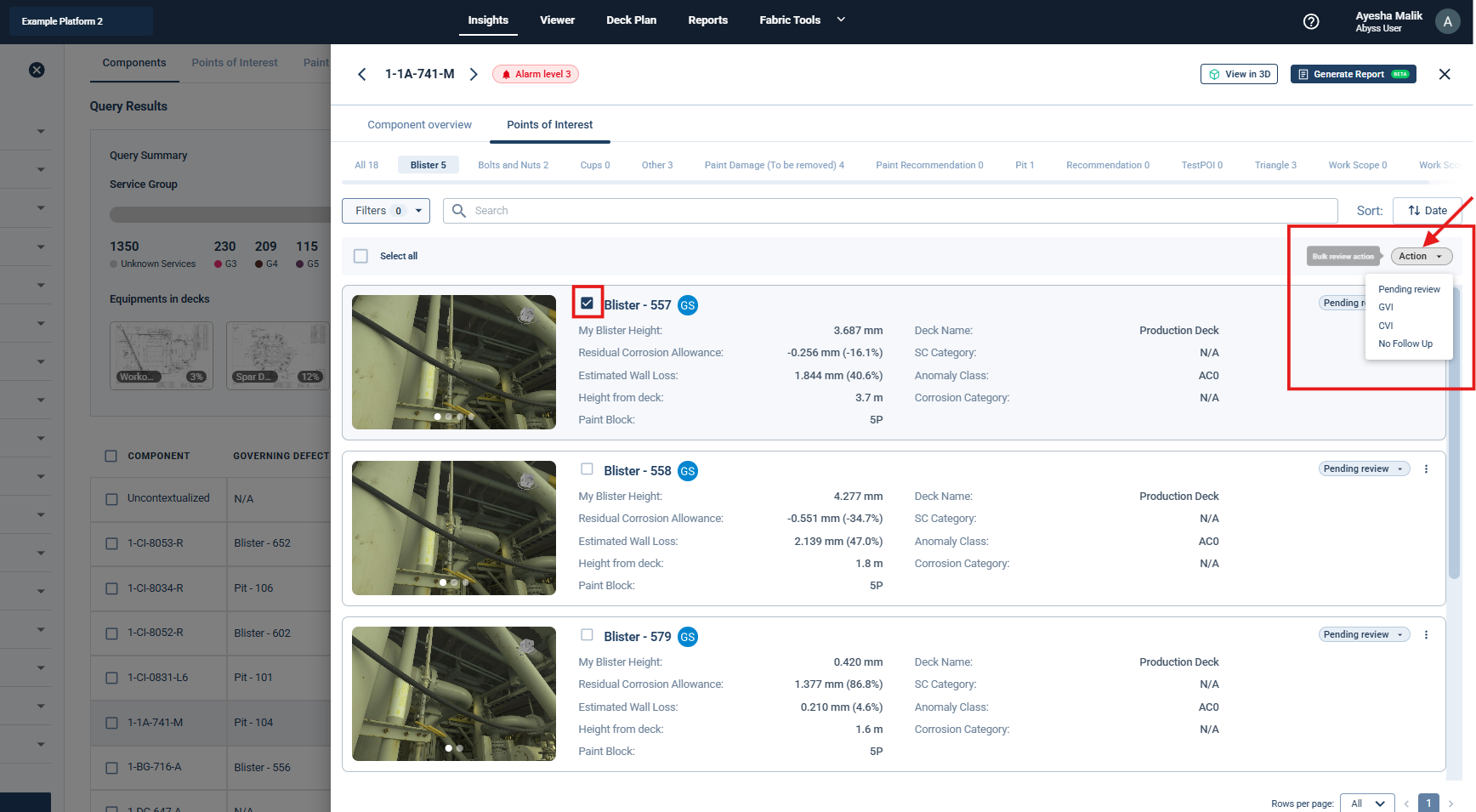
Task: Check the Select all checkbox
Action: pos(360,256)
